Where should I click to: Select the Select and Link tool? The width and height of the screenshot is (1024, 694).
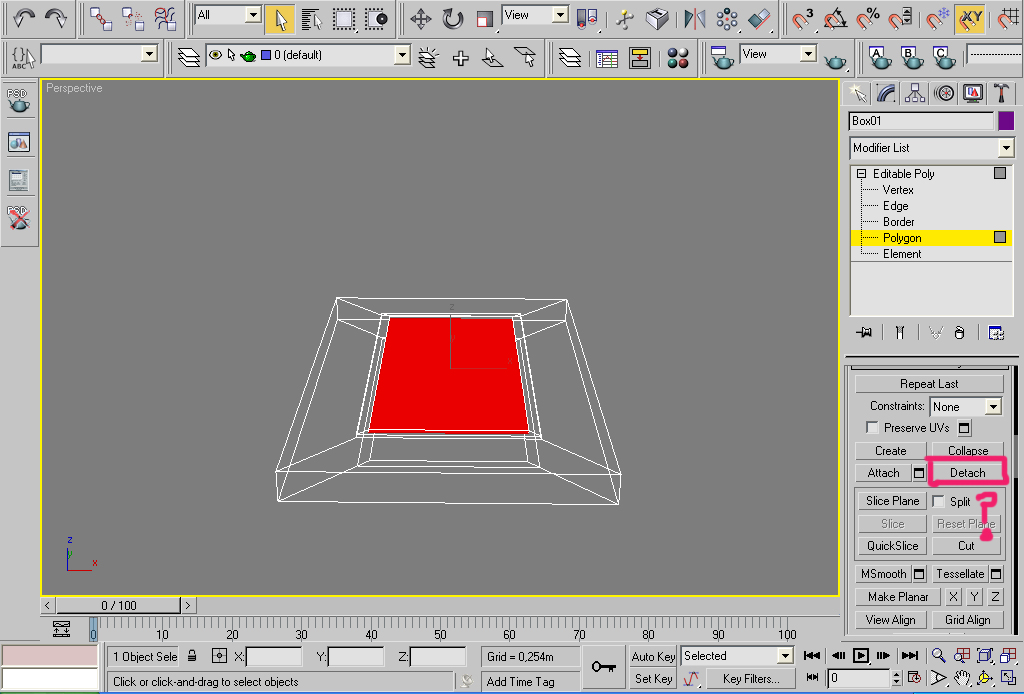tap(101, 18)
